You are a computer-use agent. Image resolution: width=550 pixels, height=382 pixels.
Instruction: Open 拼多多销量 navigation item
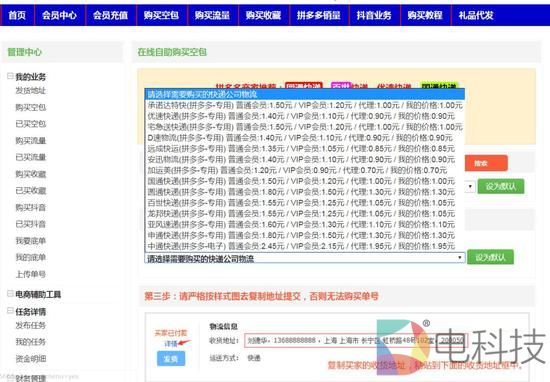(318, 15)
